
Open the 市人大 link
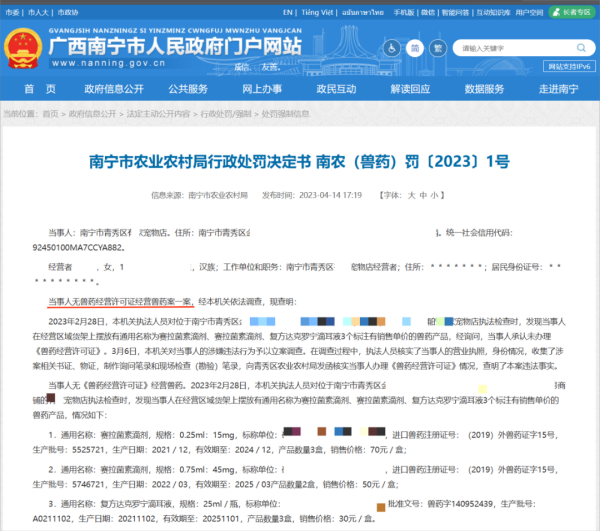tap(38, 13)
